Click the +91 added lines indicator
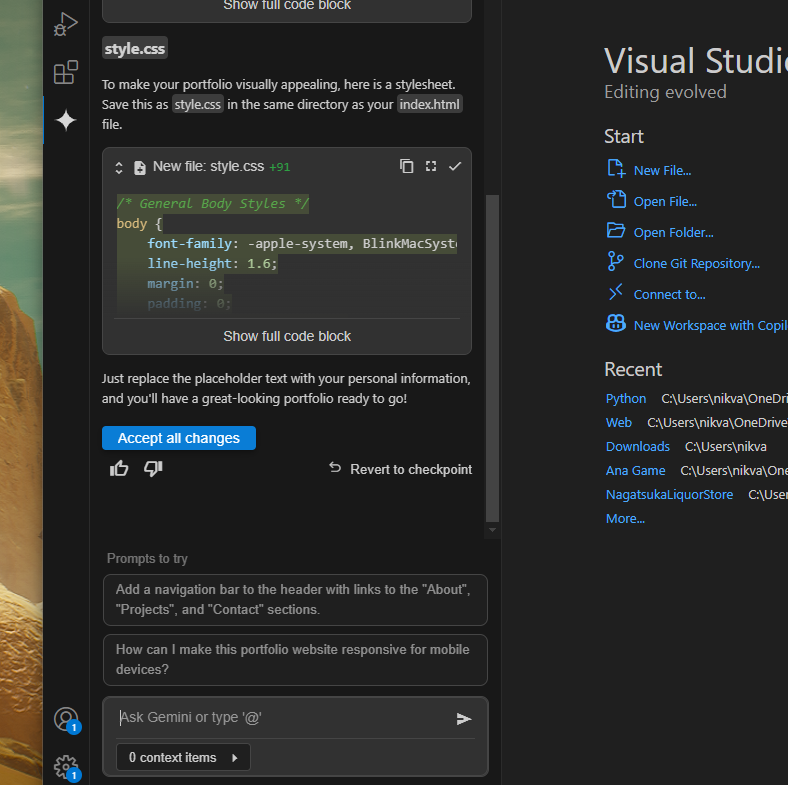This screenshot has width=788, height=785. [x=279, y=167]
